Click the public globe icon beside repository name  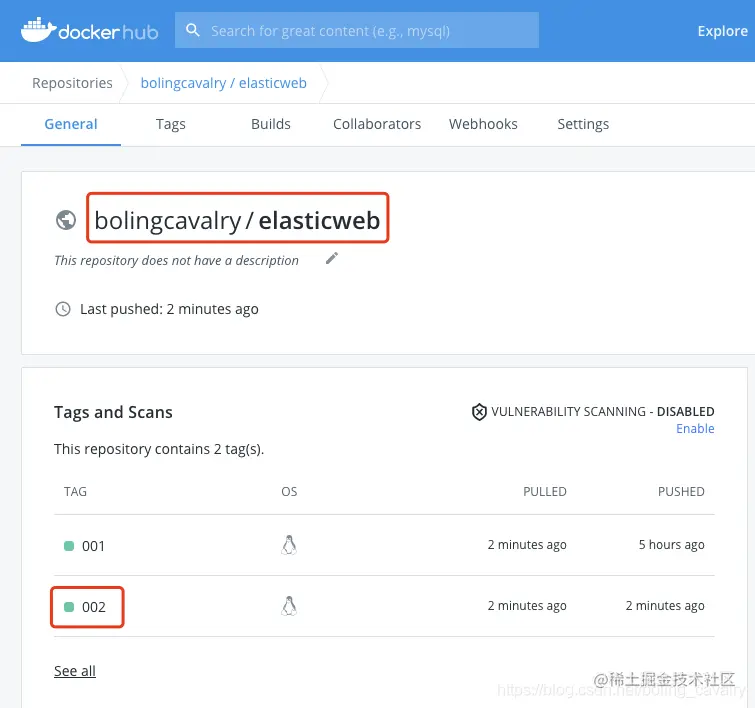pyautogui.click(x=66, y=220)
